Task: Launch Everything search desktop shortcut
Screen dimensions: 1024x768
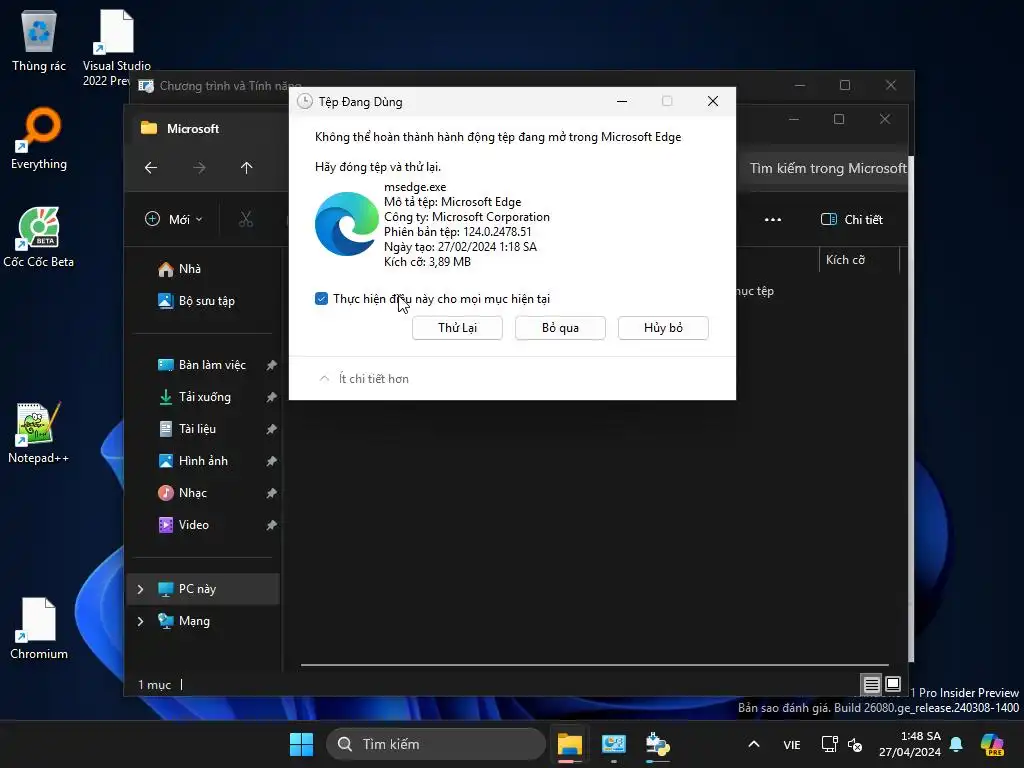Action: point(39,138)
